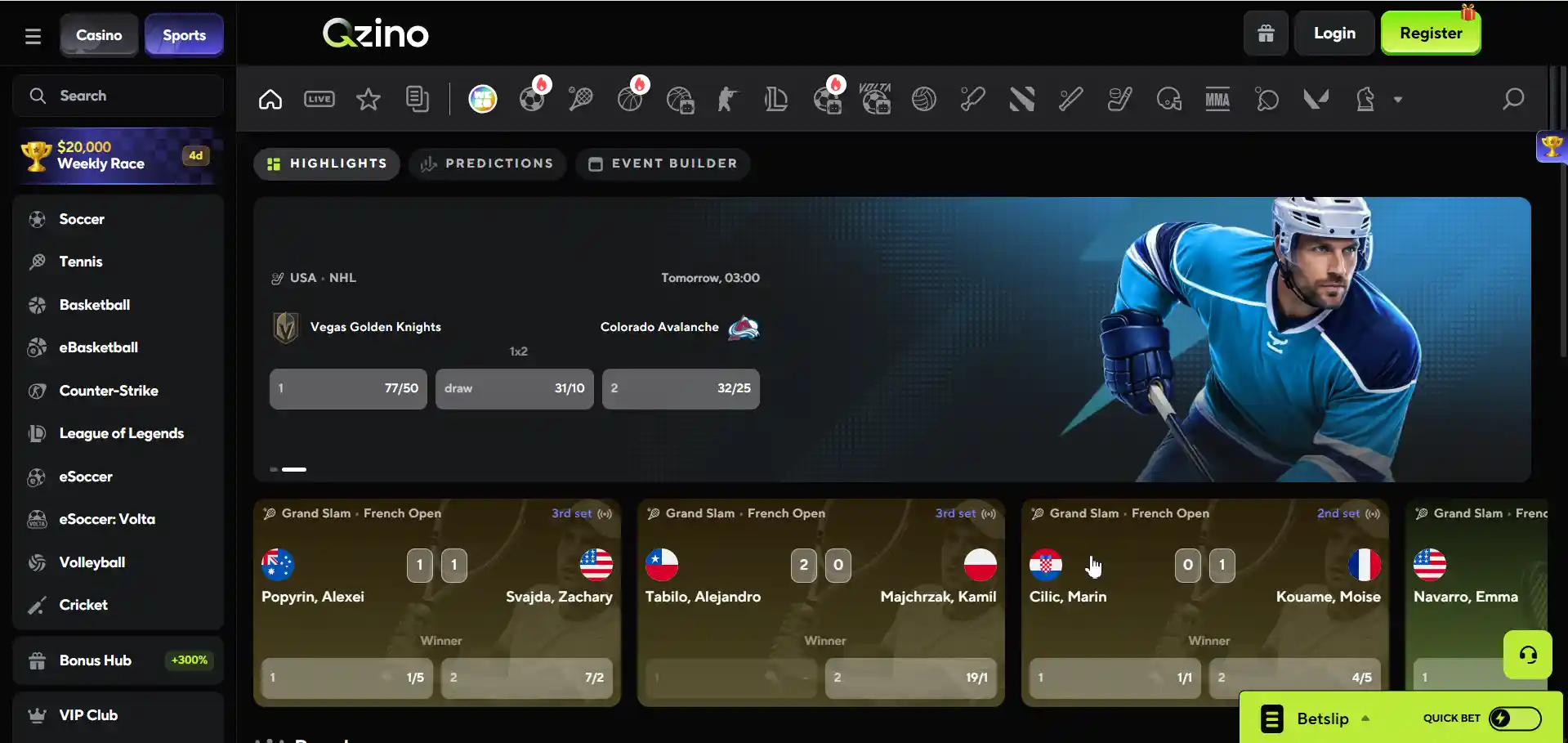Select the Valorant icon in sports bar

tap(1316, 100)
